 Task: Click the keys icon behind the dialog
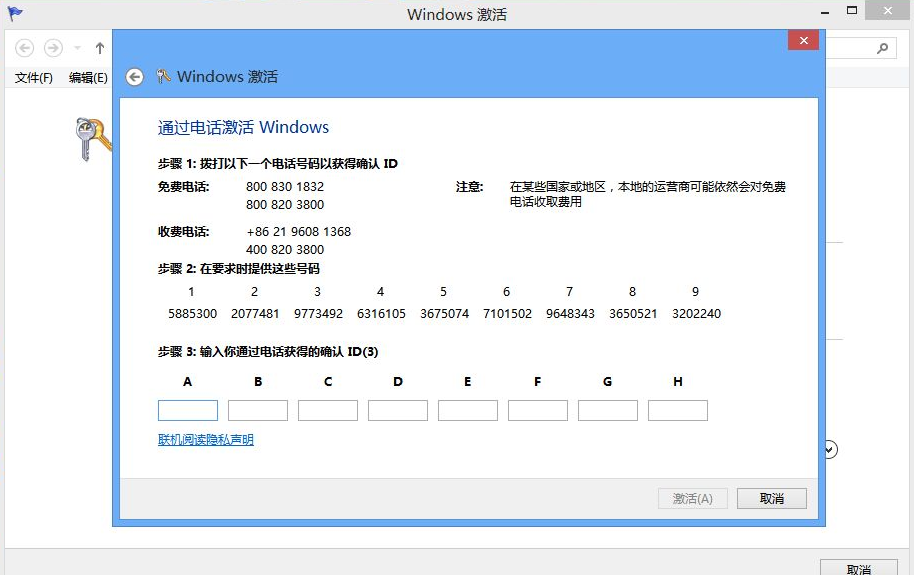click(x=95, y=138)
